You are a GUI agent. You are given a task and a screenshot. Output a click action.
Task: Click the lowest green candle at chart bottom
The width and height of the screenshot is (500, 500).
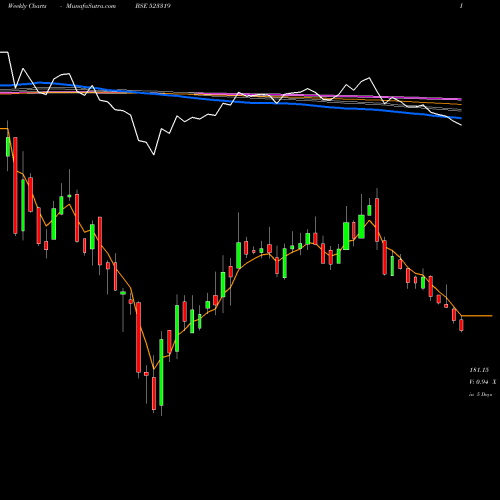click(x=161, y=373)
